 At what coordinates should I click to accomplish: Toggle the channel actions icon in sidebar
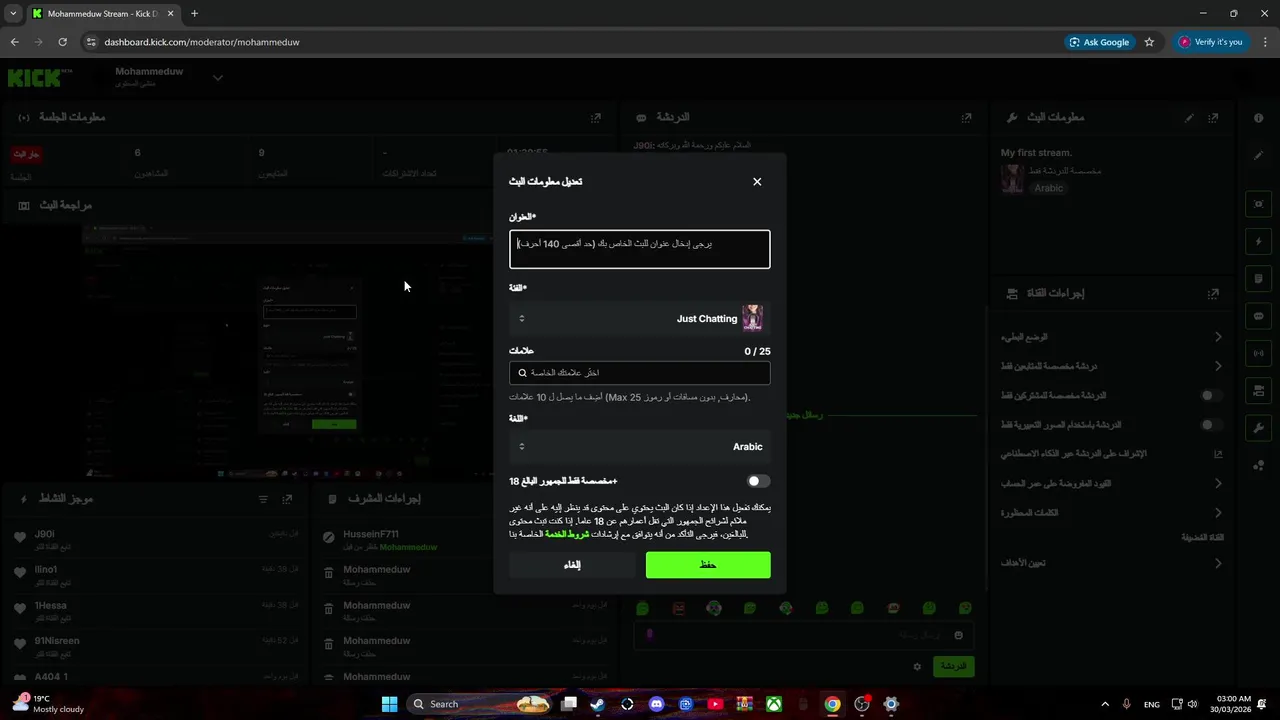pos(1259,390)
